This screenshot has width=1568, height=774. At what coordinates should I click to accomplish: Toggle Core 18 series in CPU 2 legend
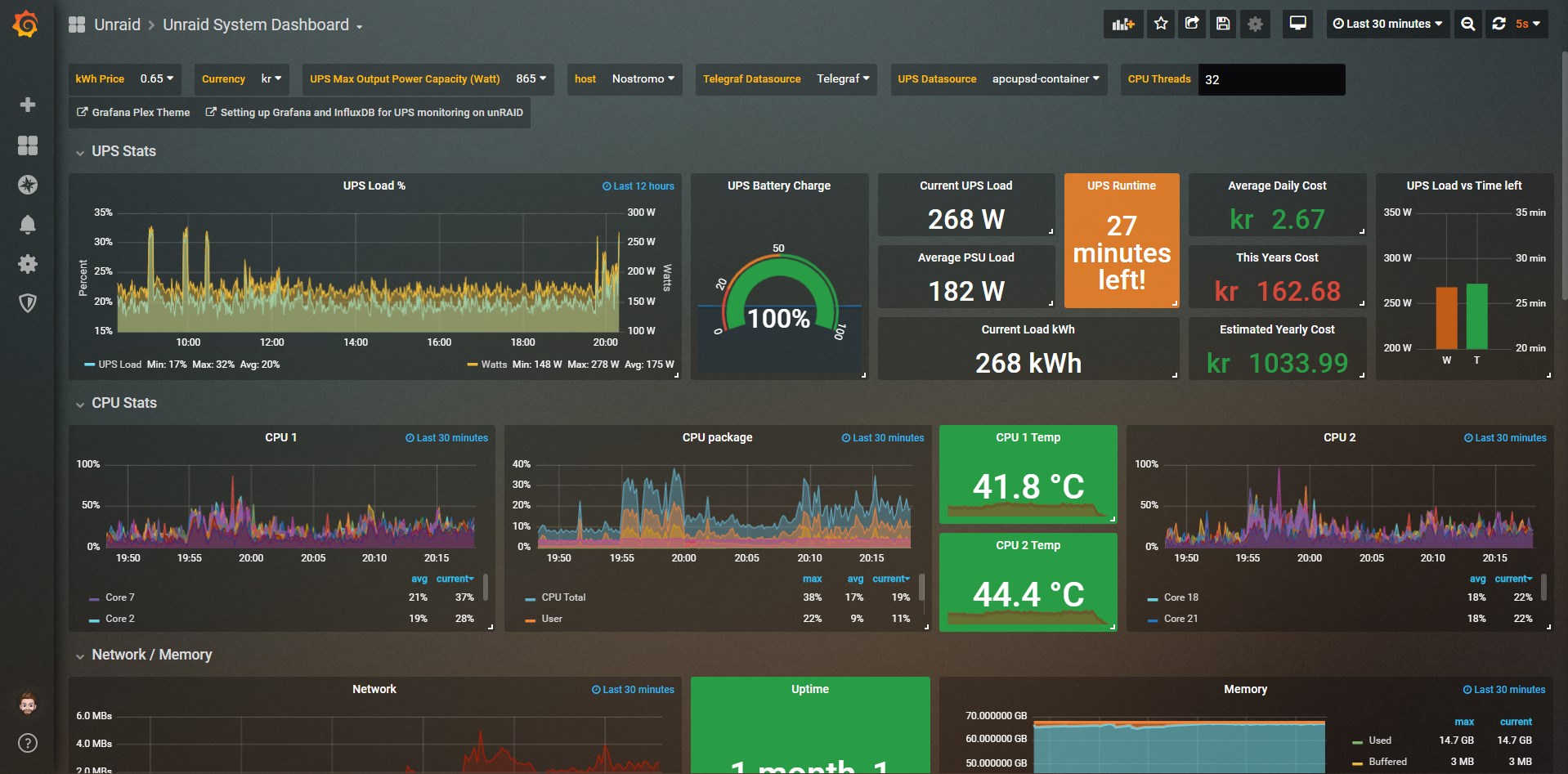[x=1180, y=597]
